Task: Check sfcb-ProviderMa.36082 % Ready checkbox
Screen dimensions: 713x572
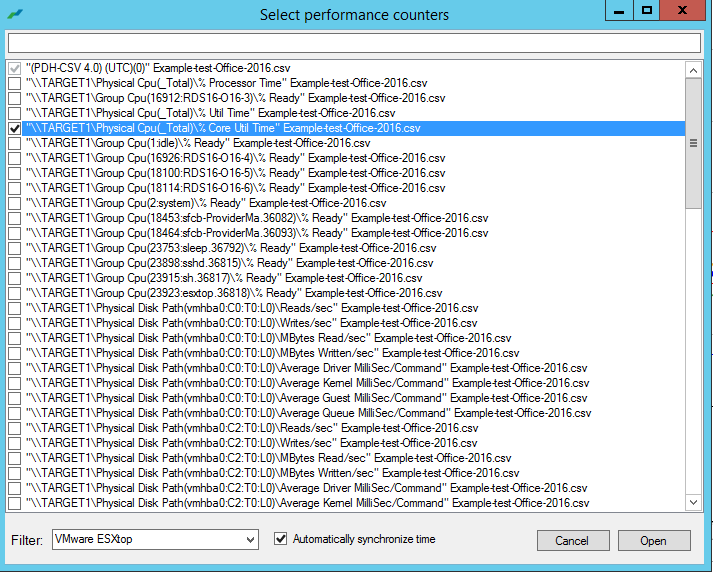Action: 15,218
